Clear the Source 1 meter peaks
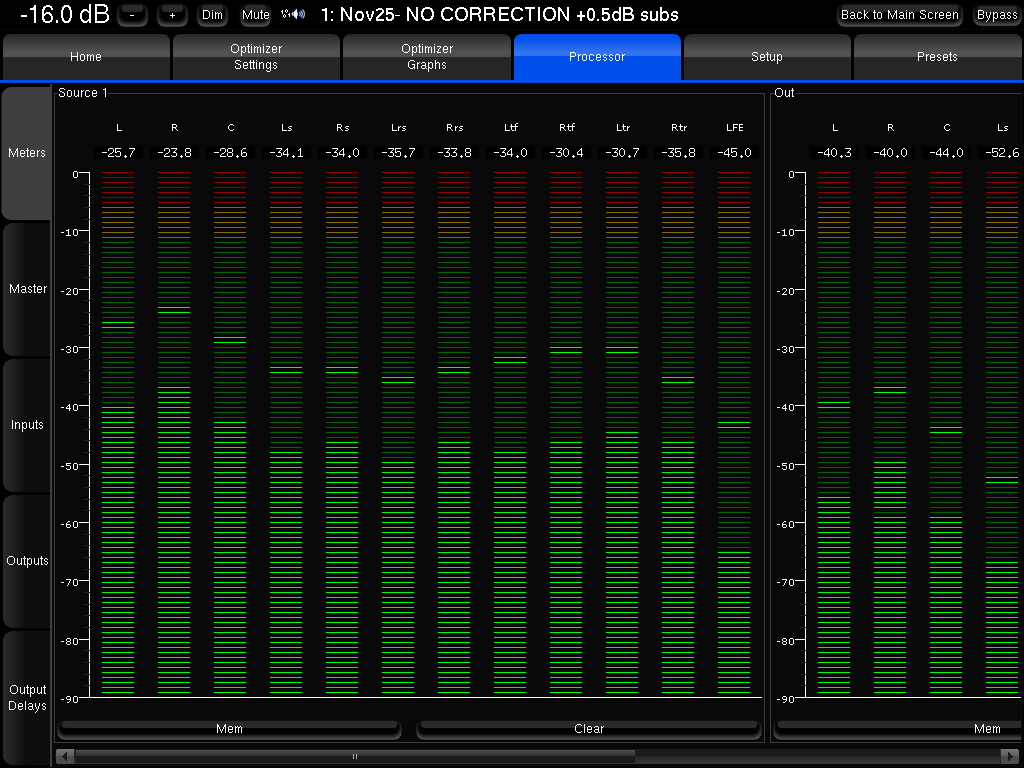The image size is (1024, 768). pos(588,729)
